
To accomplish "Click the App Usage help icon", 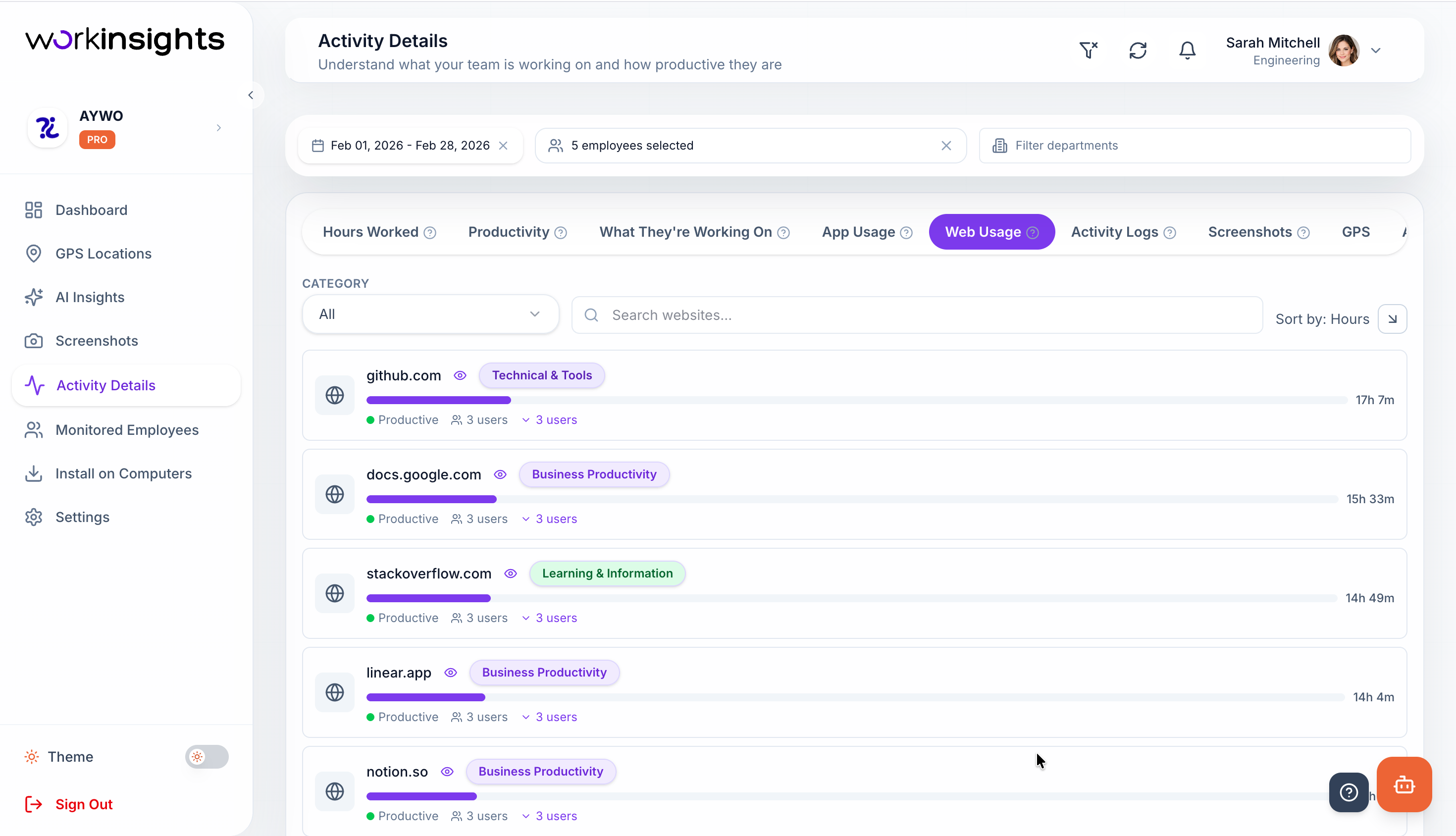I will (907, 233).
